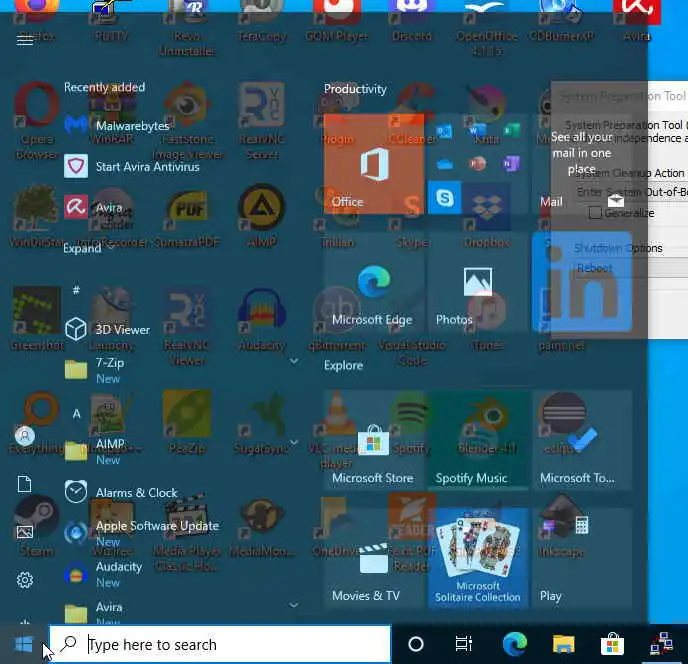
Task: Select the Explore group header
Action: [343, 366]
